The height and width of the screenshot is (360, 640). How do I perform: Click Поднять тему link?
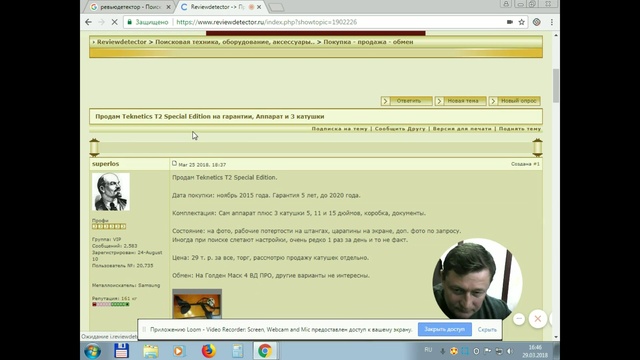(520, 129)
